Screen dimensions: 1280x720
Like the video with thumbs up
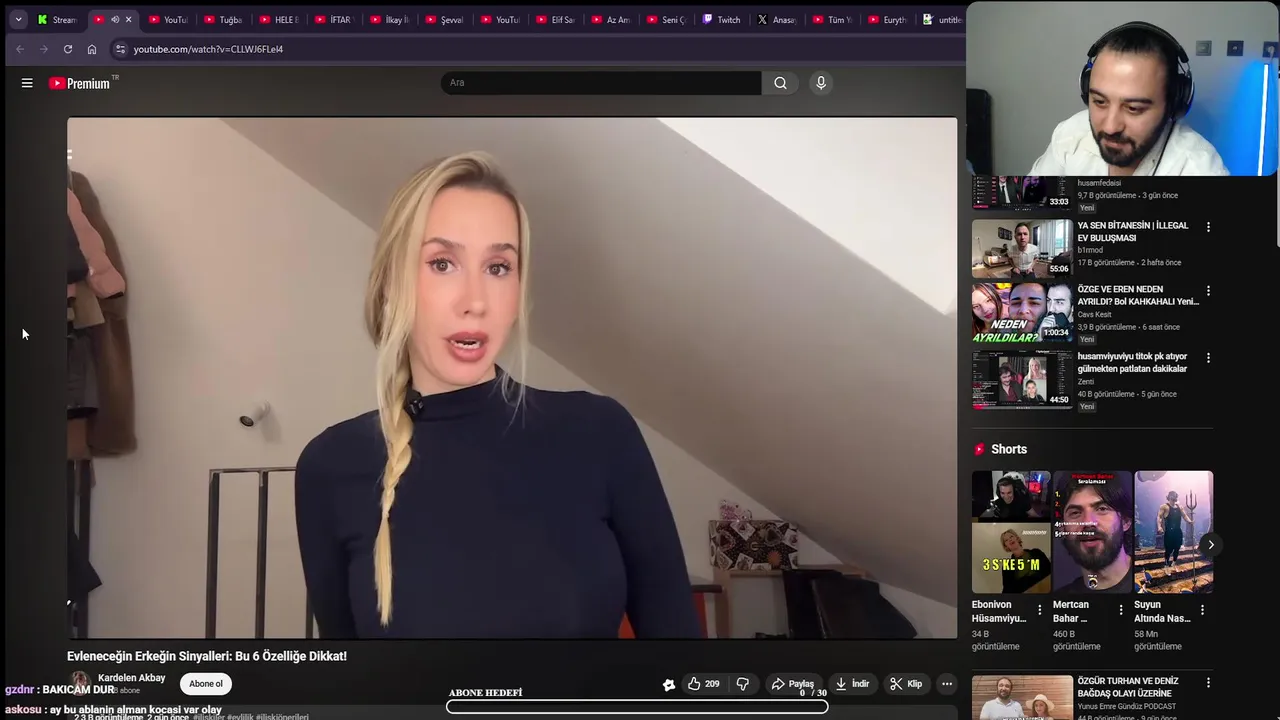(703, 684)
